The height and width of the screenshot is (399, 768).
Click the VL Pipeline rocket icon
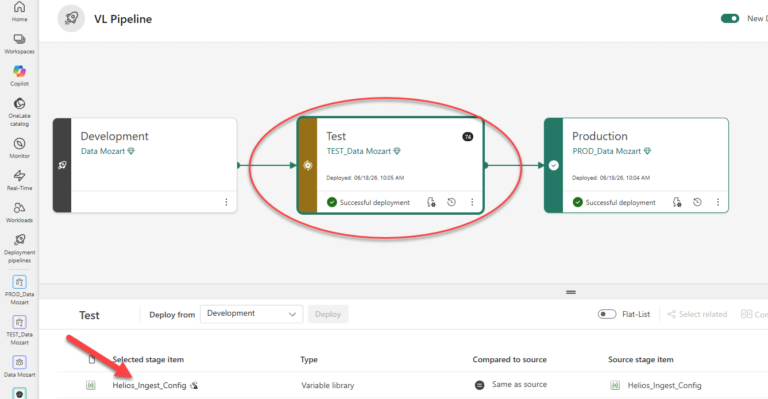coord(71,19)
